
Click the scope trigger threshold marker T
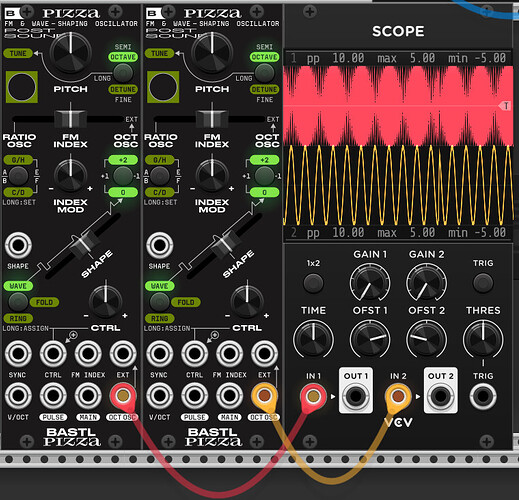coord(505,106)
